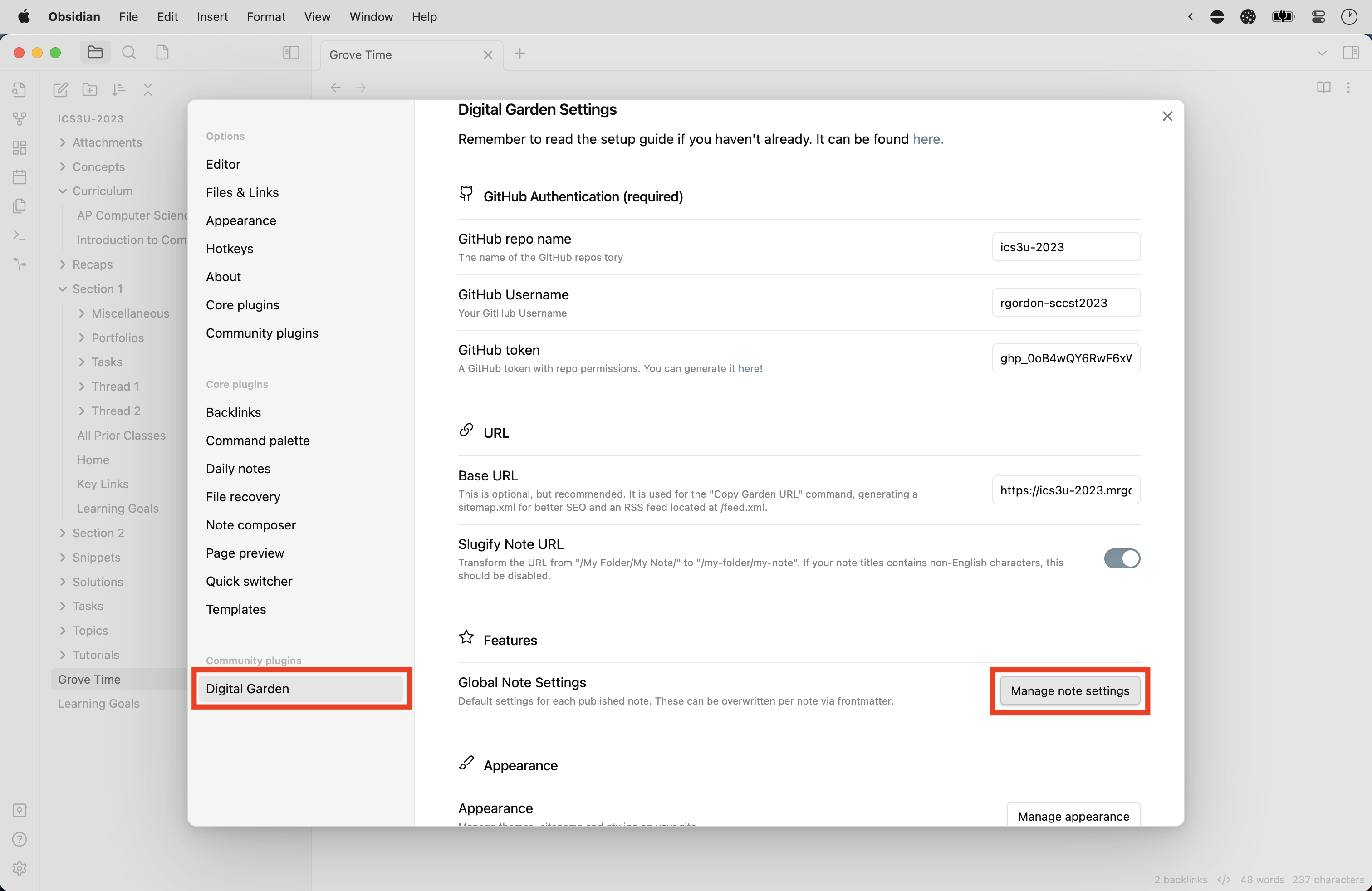Open the Key Links note
1372x891 pixels.
tap(103, 484)
